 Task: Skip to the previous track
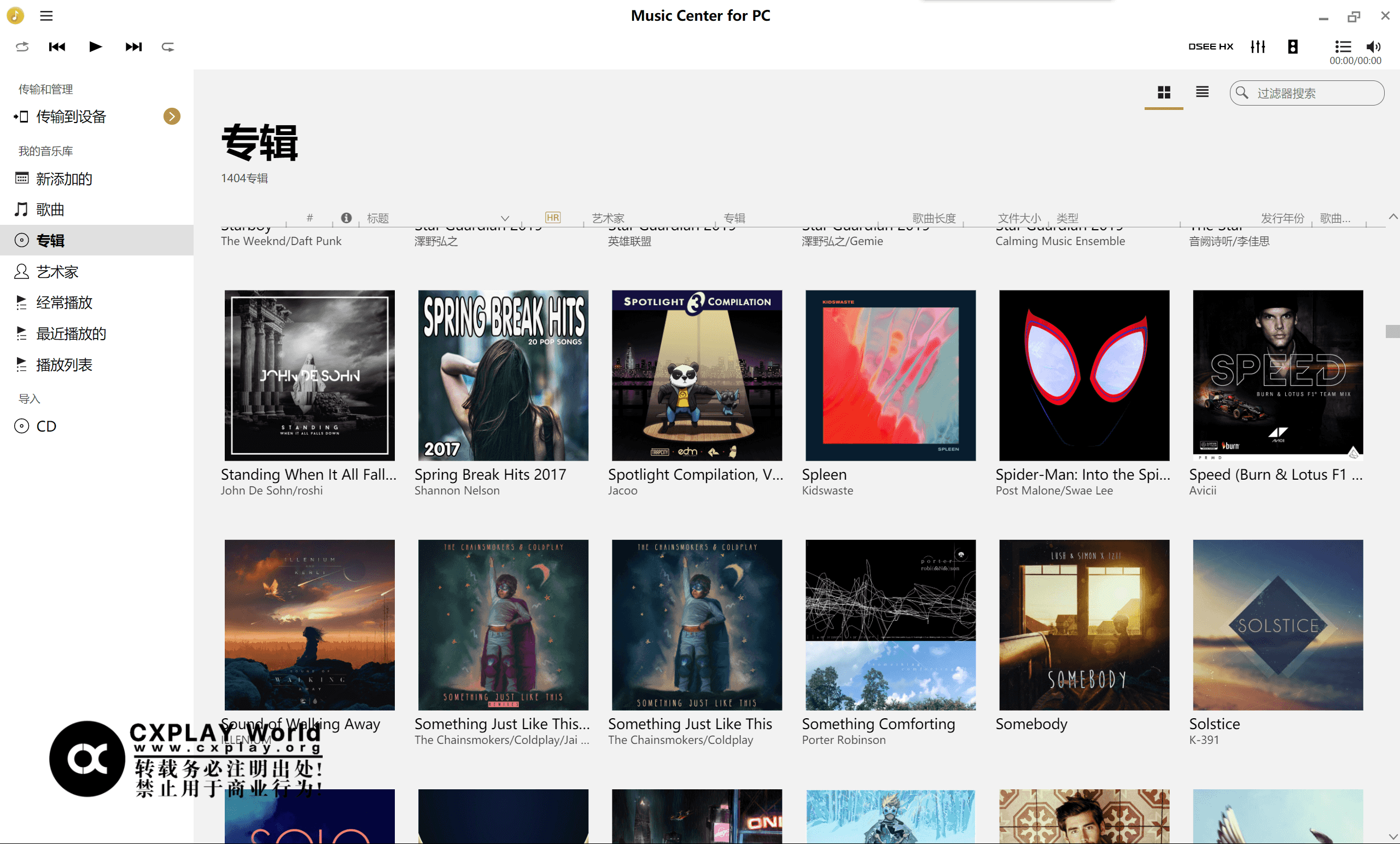pyautogui.click(x=57, y=46)
